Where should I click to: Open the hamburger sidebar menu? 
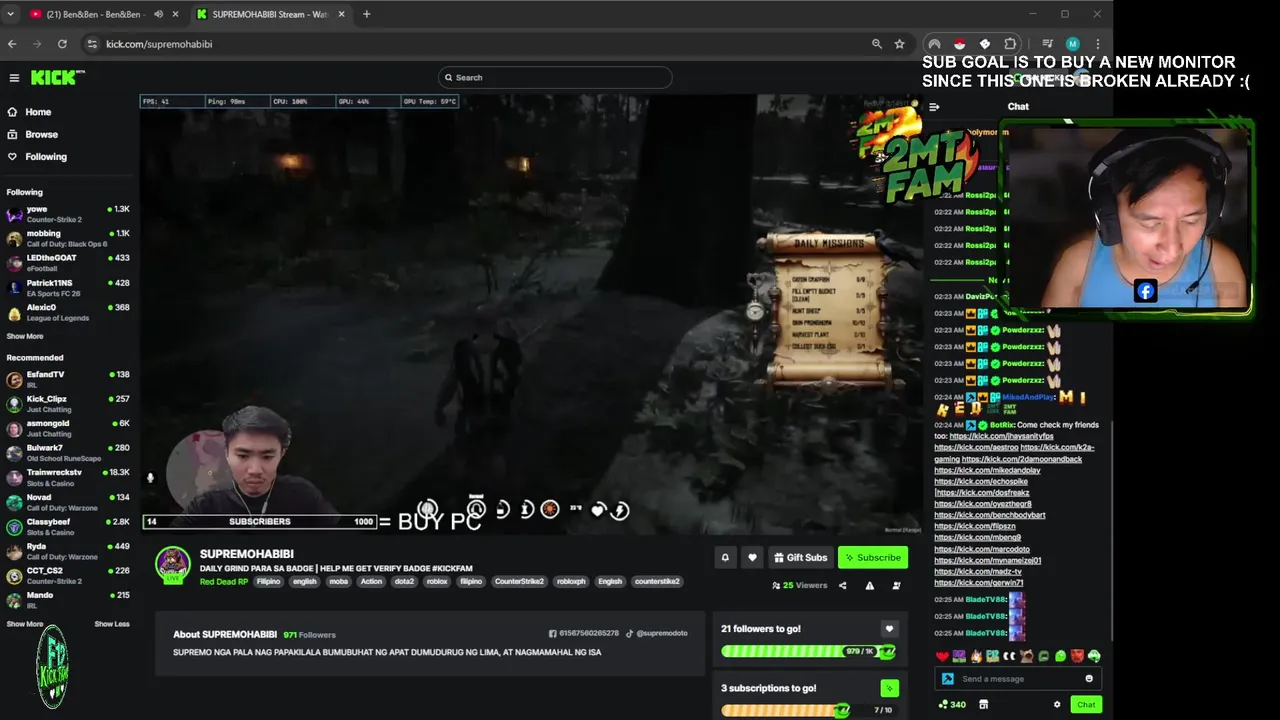[14, 78]
